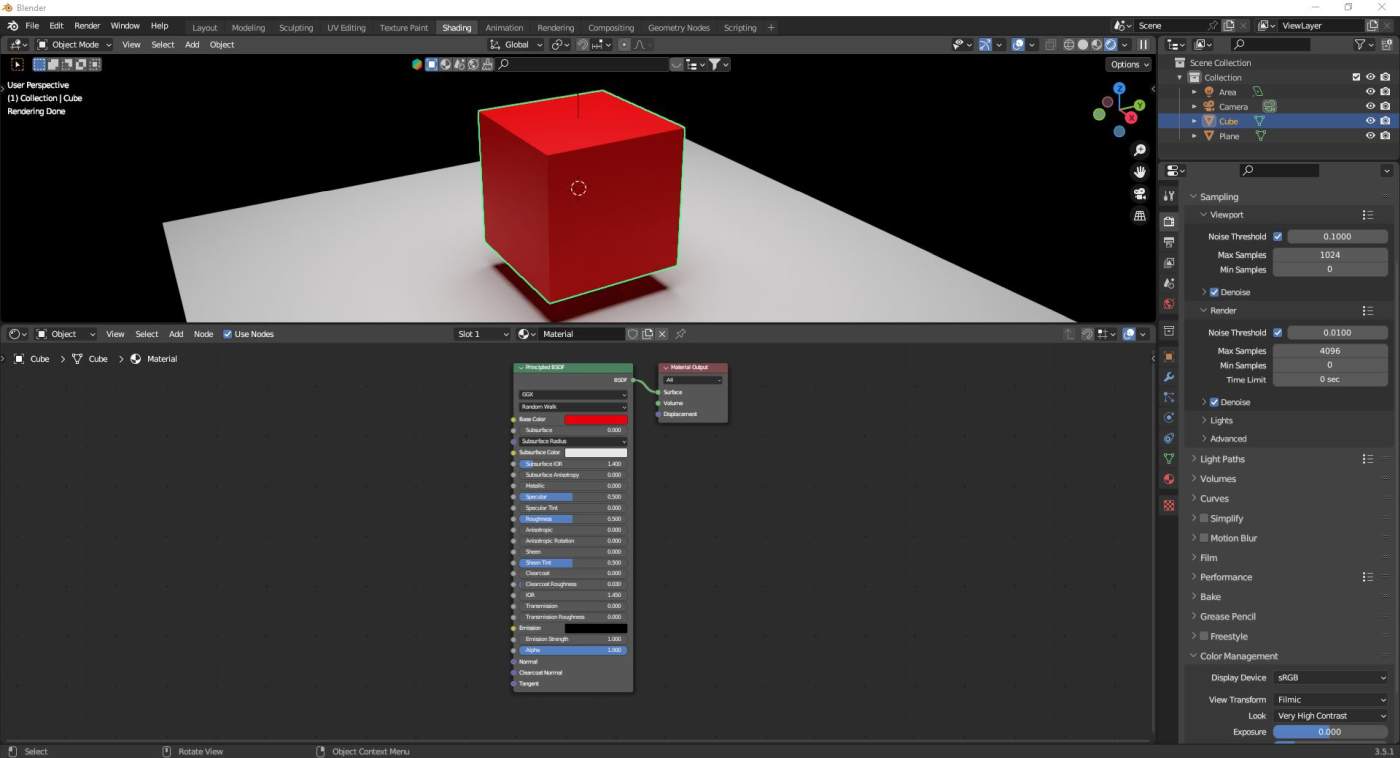Click the viewport Options button

[1127, 64]
